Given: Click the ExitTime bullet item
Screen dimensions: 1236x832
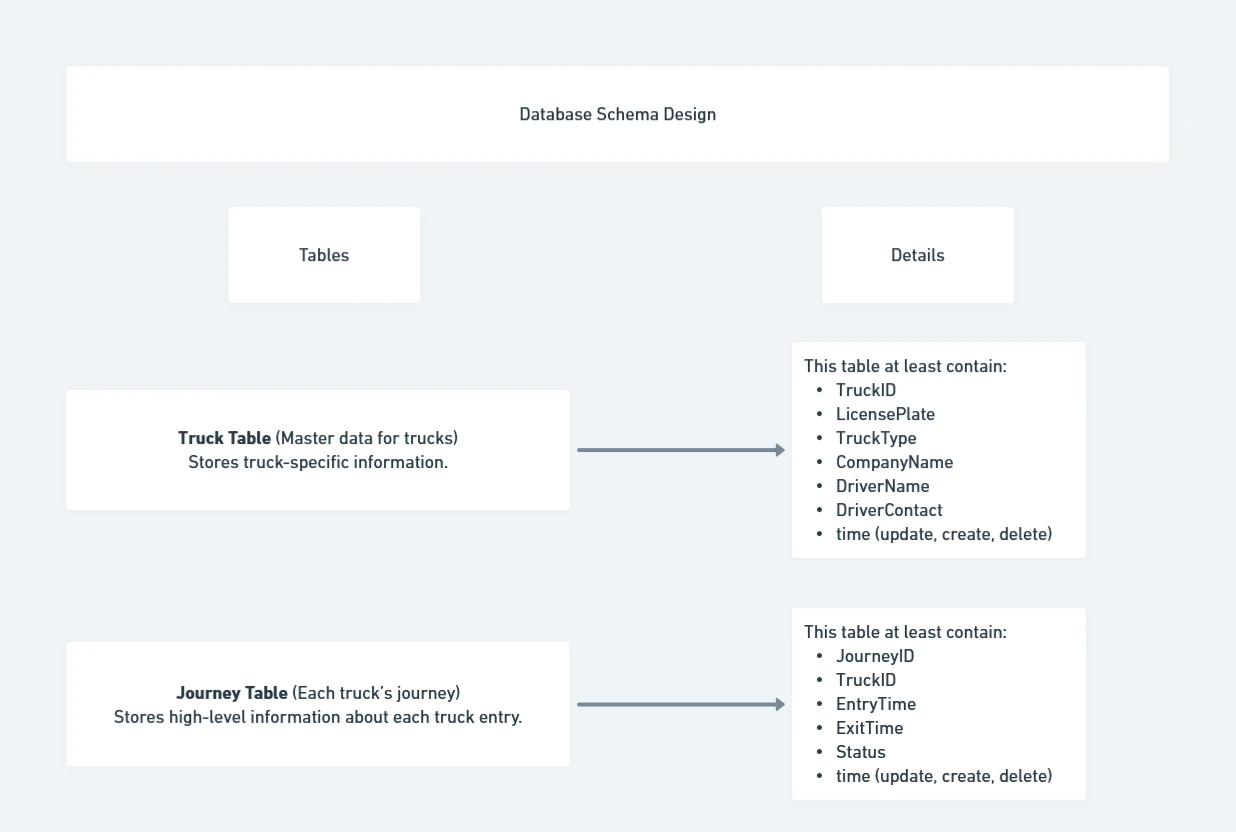Looking at the screenshot, I should click(869, 728).
